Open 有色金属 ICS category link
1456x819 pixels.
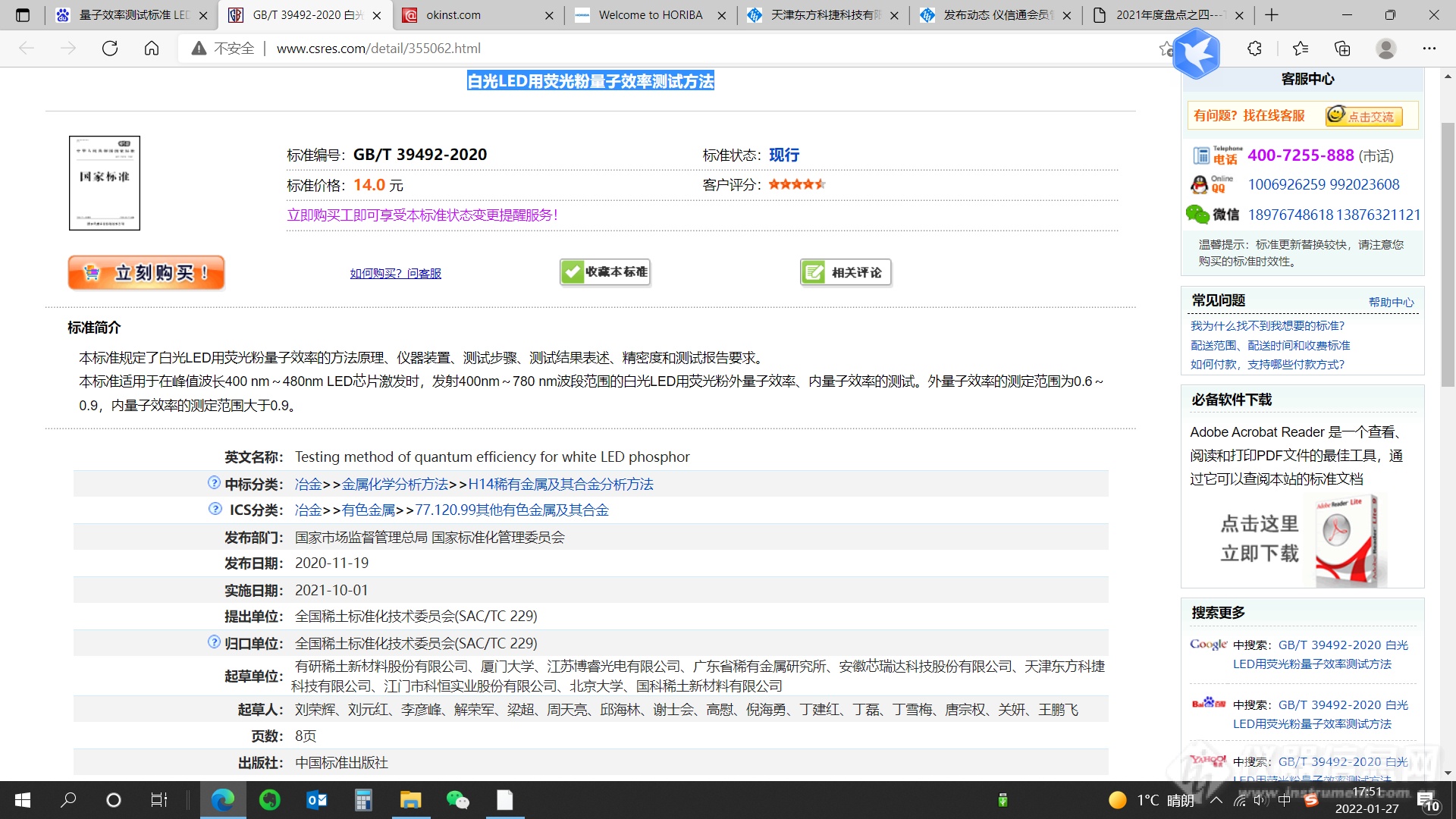click(x=368, y=510)
